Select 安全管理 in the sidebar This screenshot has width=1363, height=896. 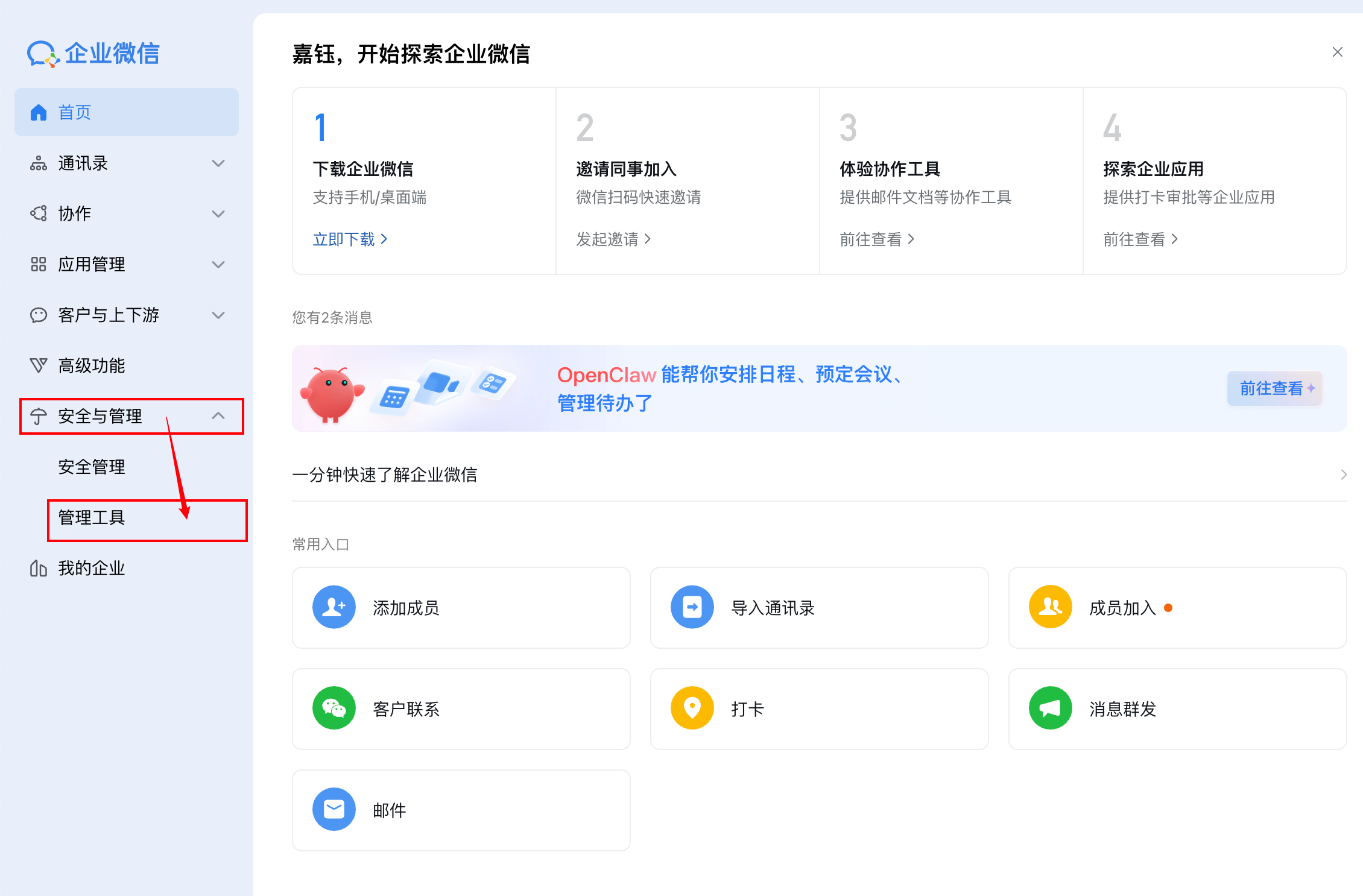pyautogui.click(x=92, y=466)
